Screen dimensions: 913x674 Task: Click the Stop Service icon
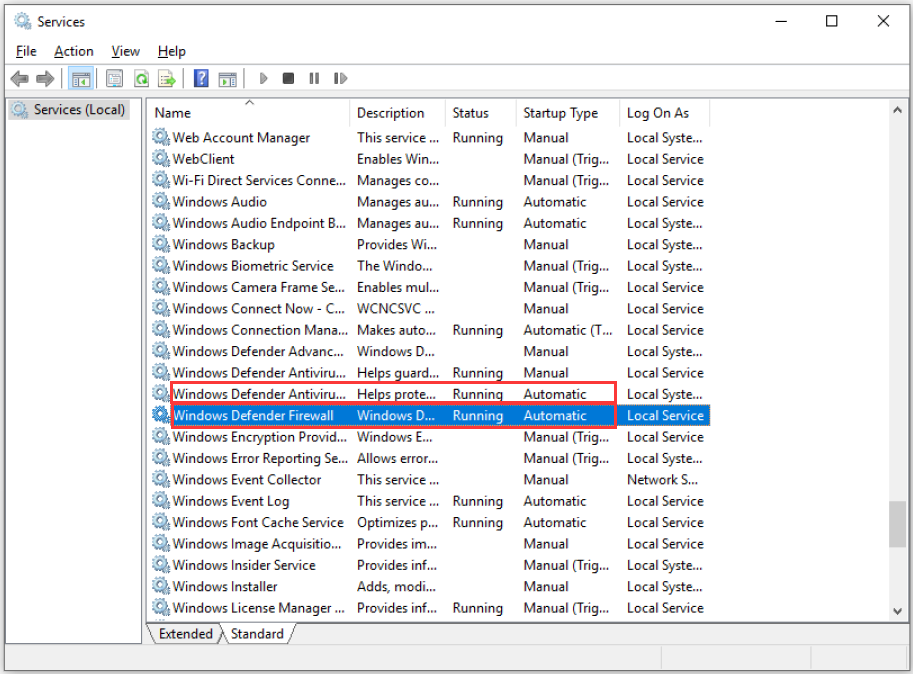click(288, 78)
